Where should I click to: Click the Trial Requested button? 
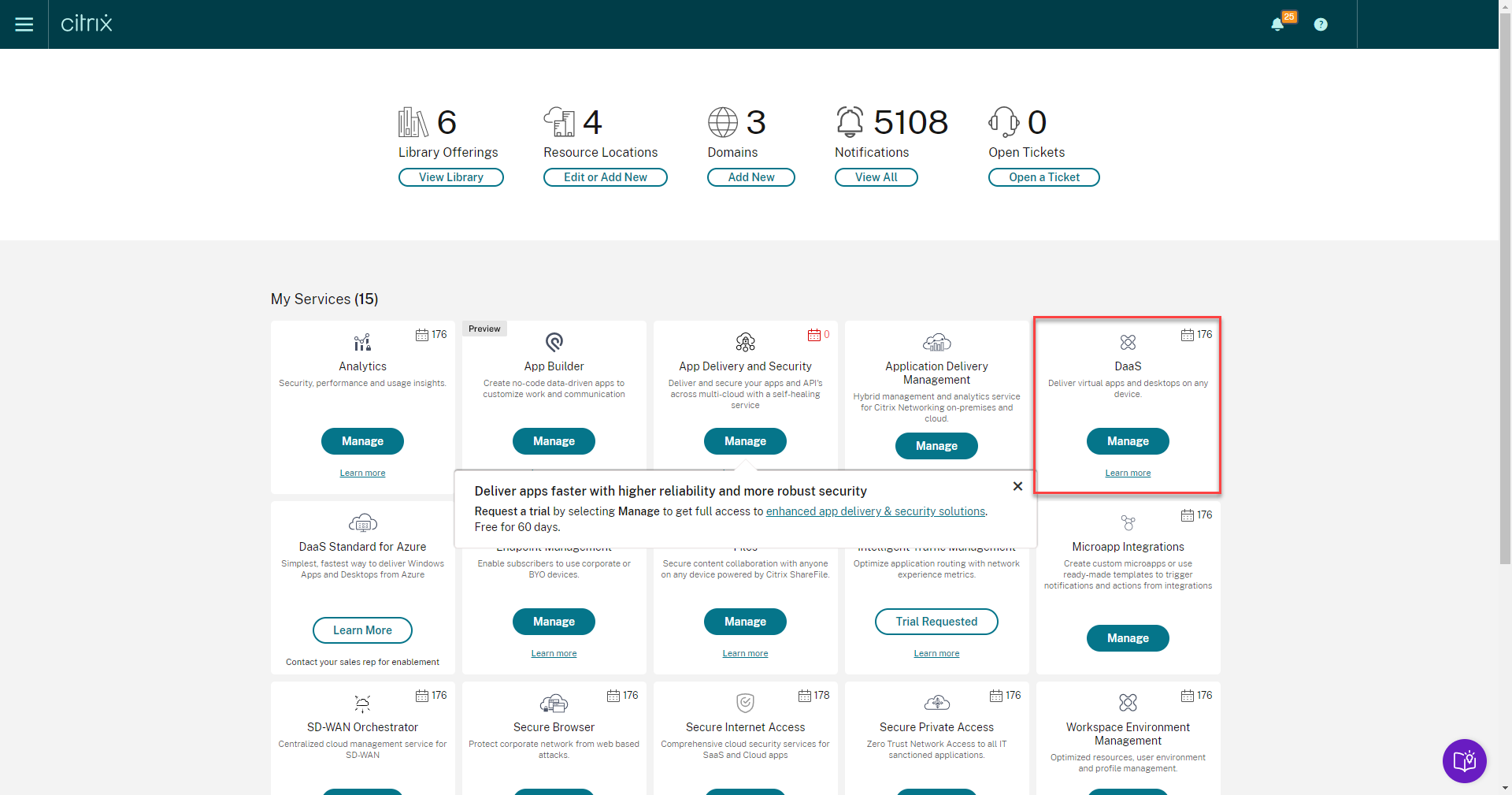pyautogui.click(x=937, y=622)
